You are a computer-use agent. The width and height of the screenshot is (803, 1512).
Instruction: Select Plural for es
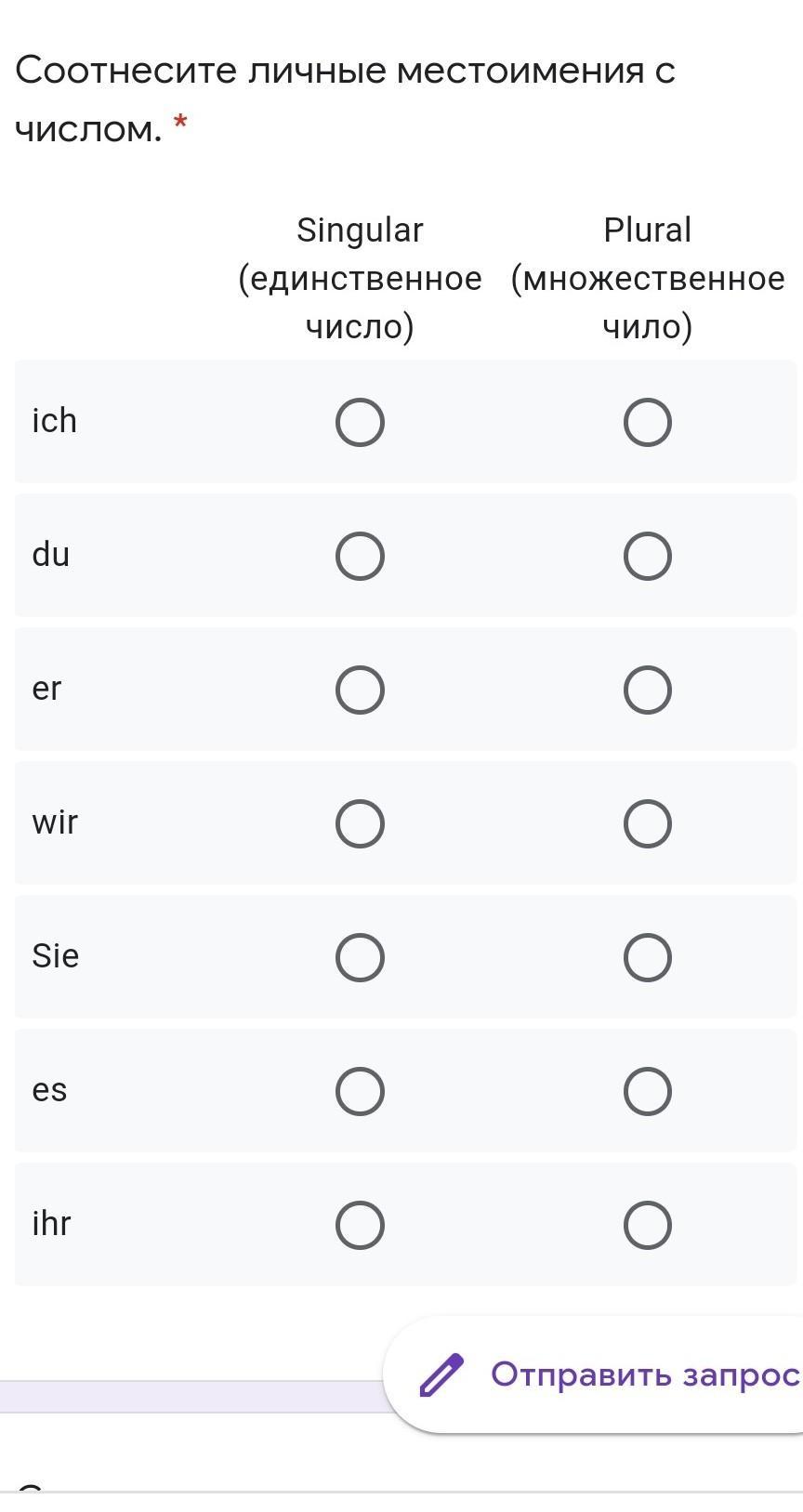click(x=648, y=1091)
